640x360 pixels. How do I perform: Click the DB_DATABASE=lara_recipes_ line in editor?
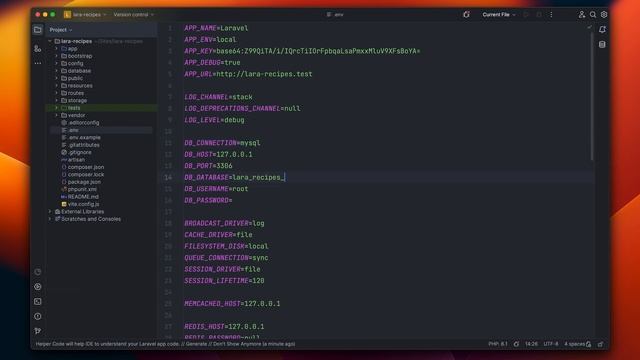235,178
